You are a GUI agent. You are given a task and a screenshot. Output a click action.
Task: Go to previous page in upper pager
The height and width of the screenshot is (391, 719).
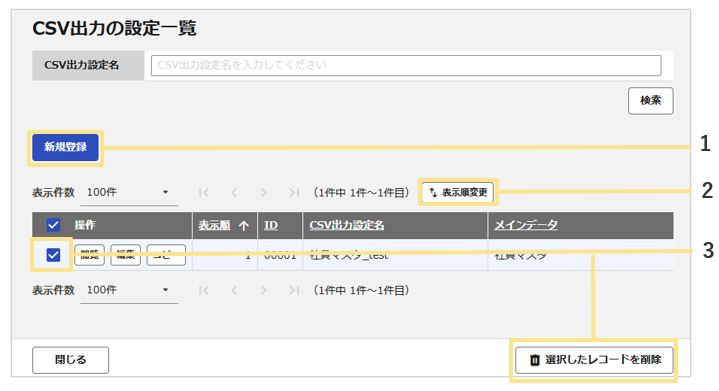coord(234,193)
